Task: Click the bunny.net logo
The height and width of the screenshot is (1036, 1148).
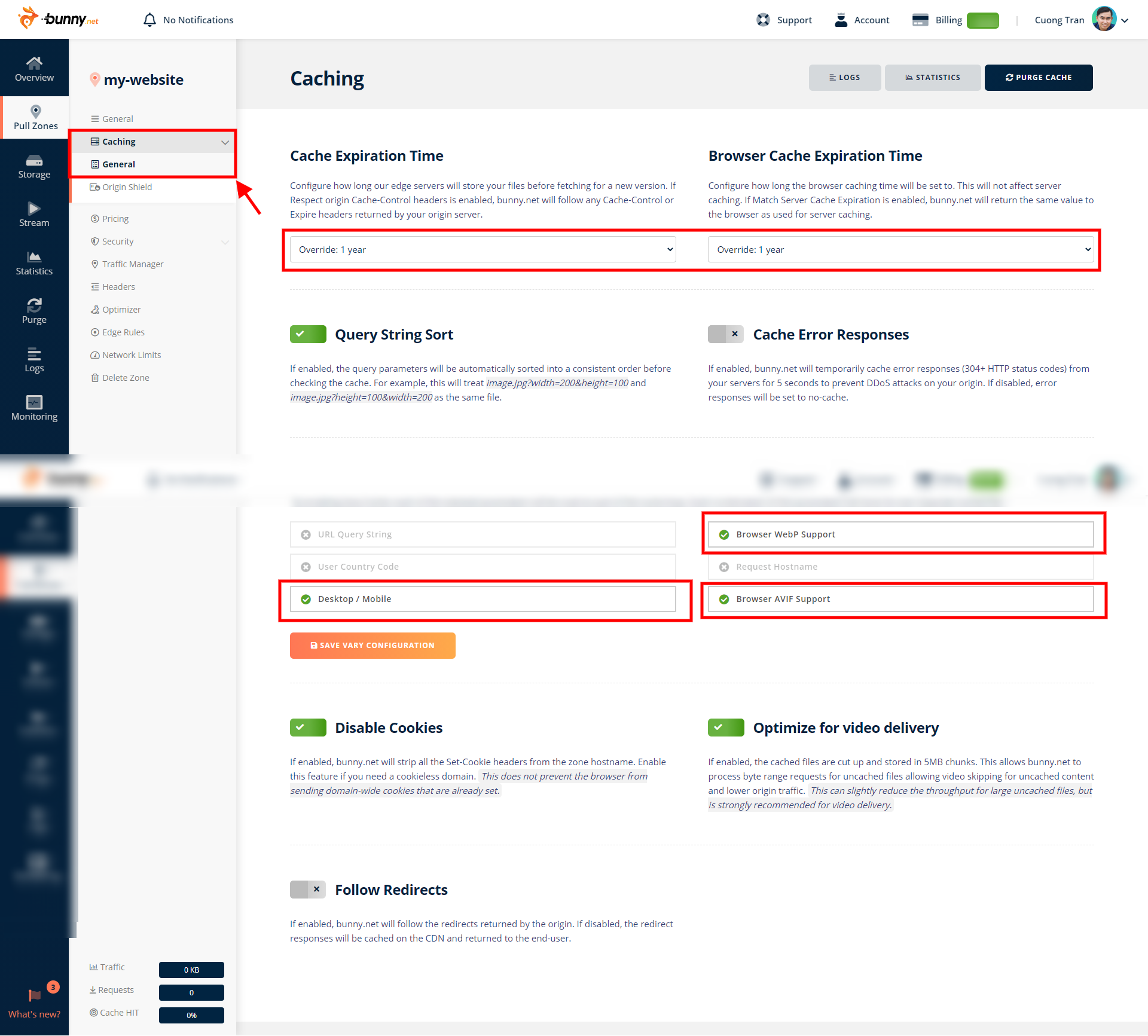Action: point(58,19)
